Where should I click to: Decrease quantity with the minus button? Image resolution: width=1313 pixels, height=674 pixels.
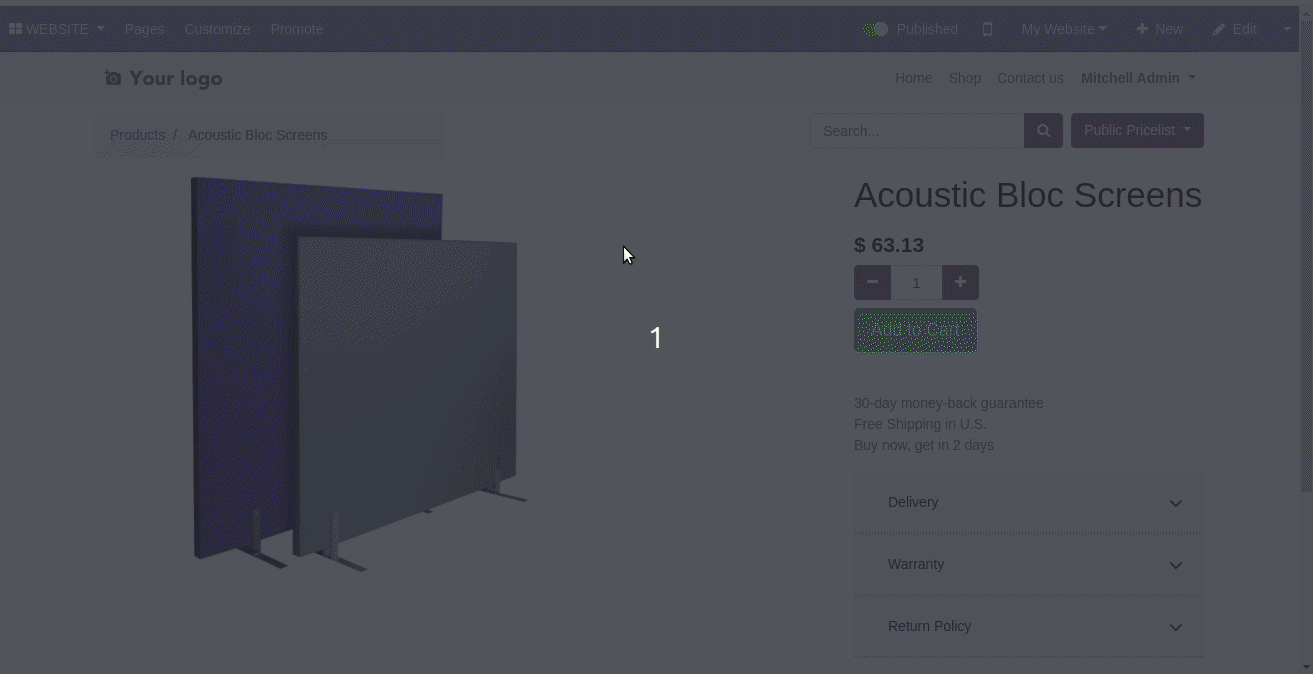[x=872, y=283]
